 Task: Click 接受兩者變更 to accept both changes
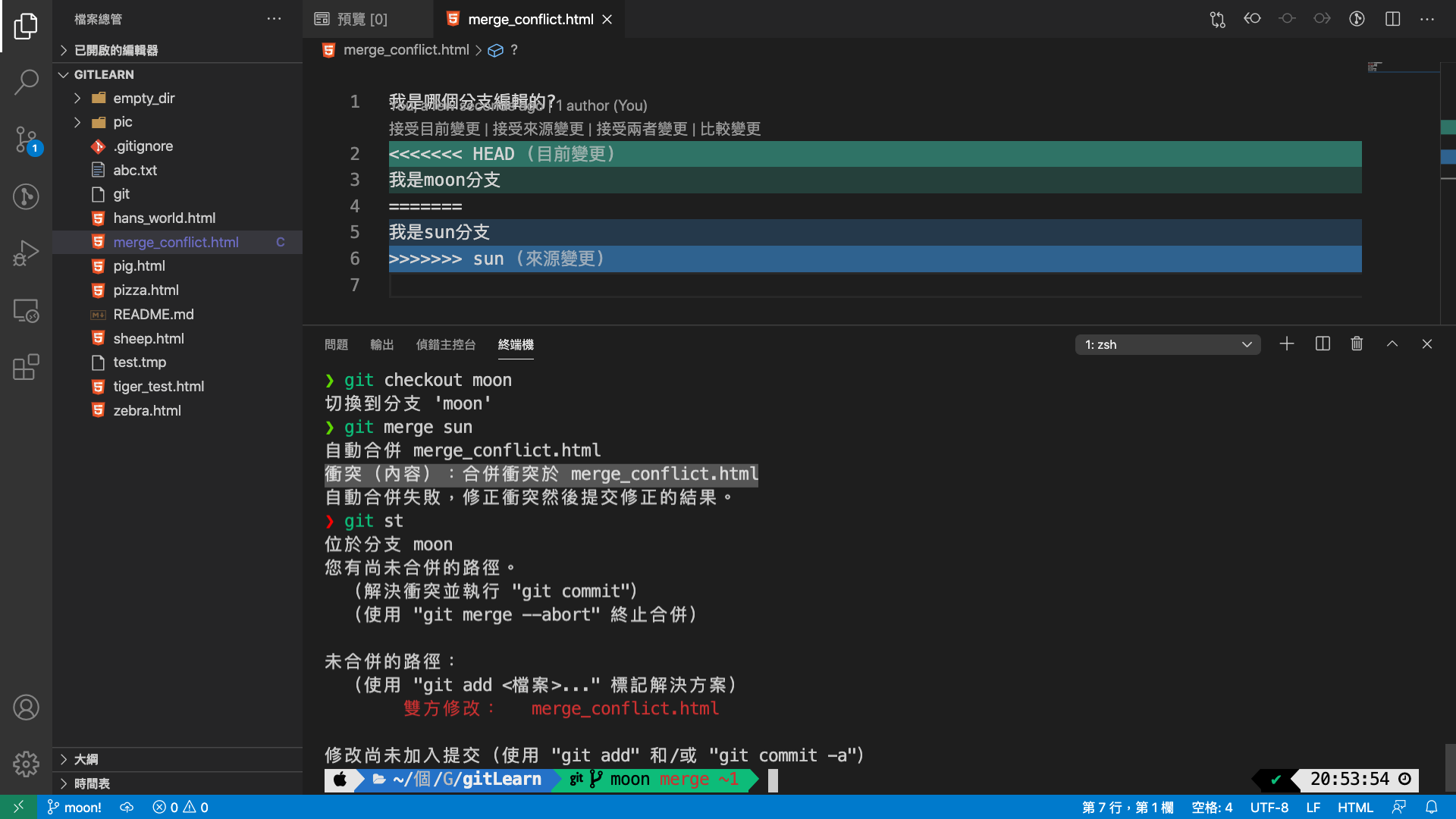pos(642,129)
